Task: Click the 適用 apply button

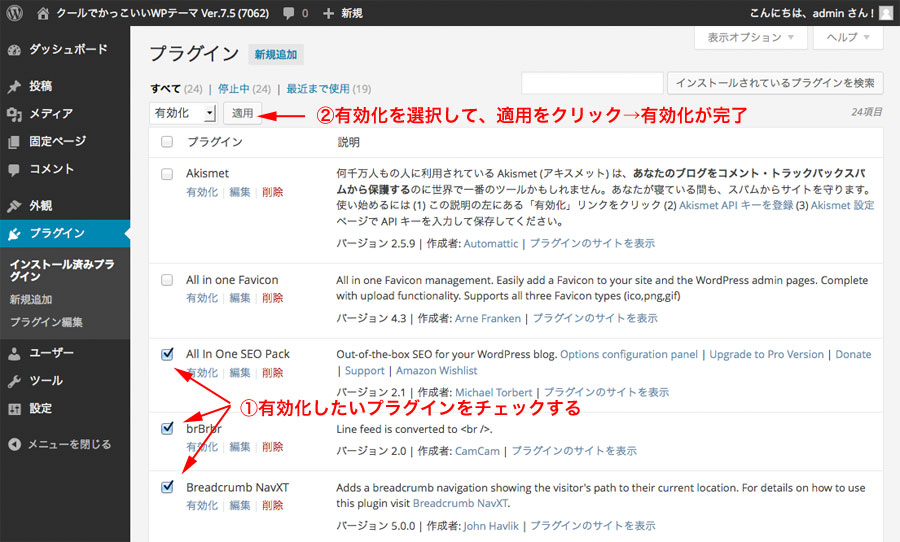Action: (x=242, y=113)
